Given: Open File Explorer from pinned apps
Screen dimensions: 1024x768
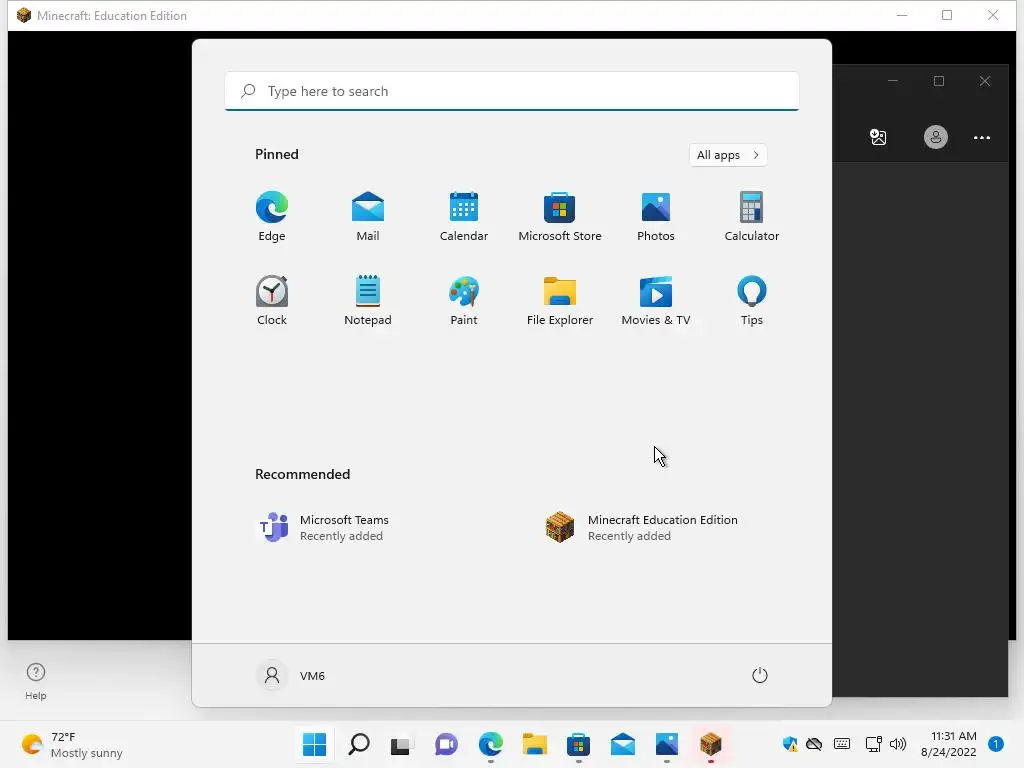Looking at the screenshot, I should (560, 300).
